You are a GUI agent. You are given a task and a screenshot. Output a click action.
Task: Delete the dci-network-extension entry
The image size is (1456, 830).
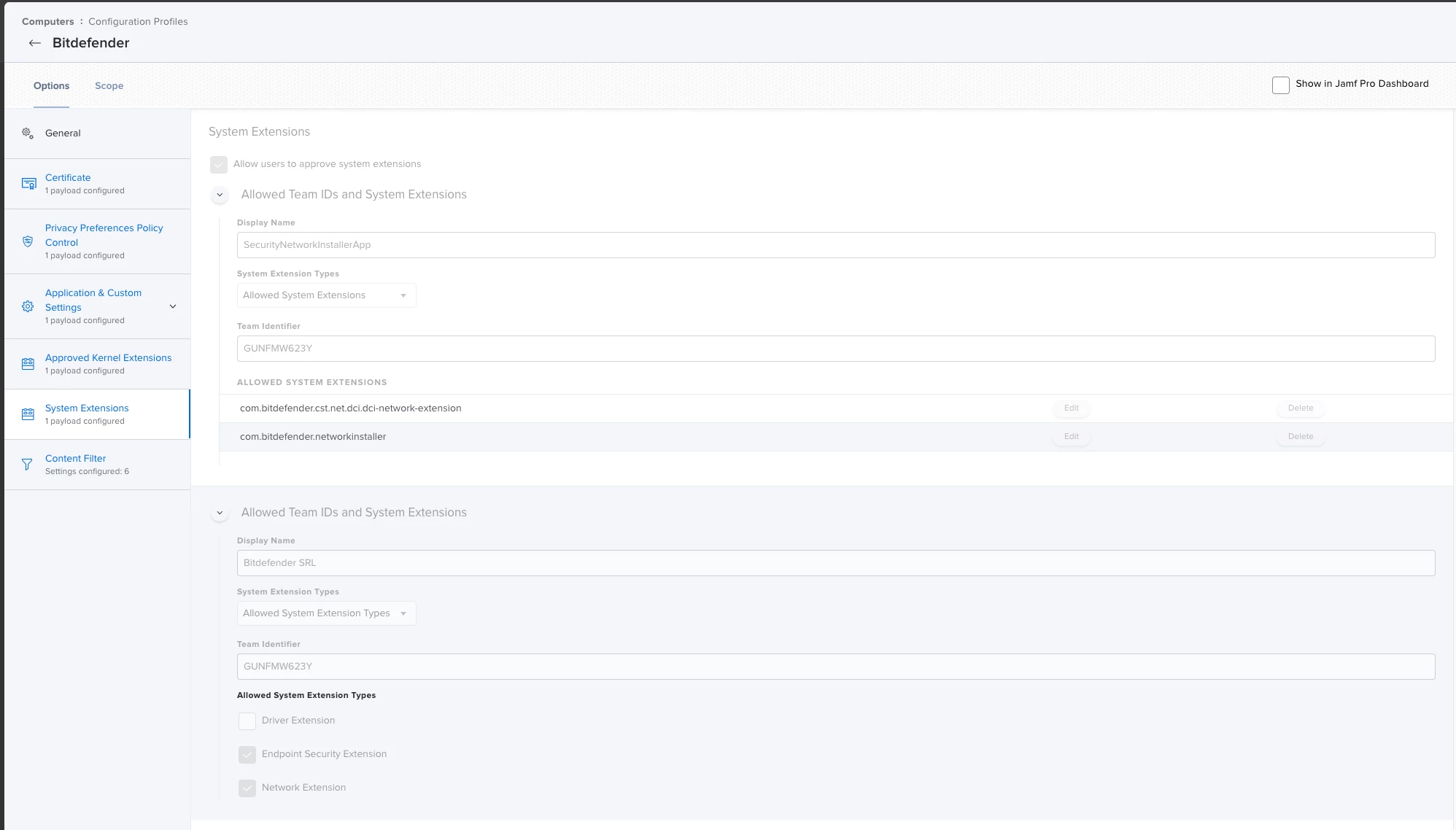coord(1300,408)
